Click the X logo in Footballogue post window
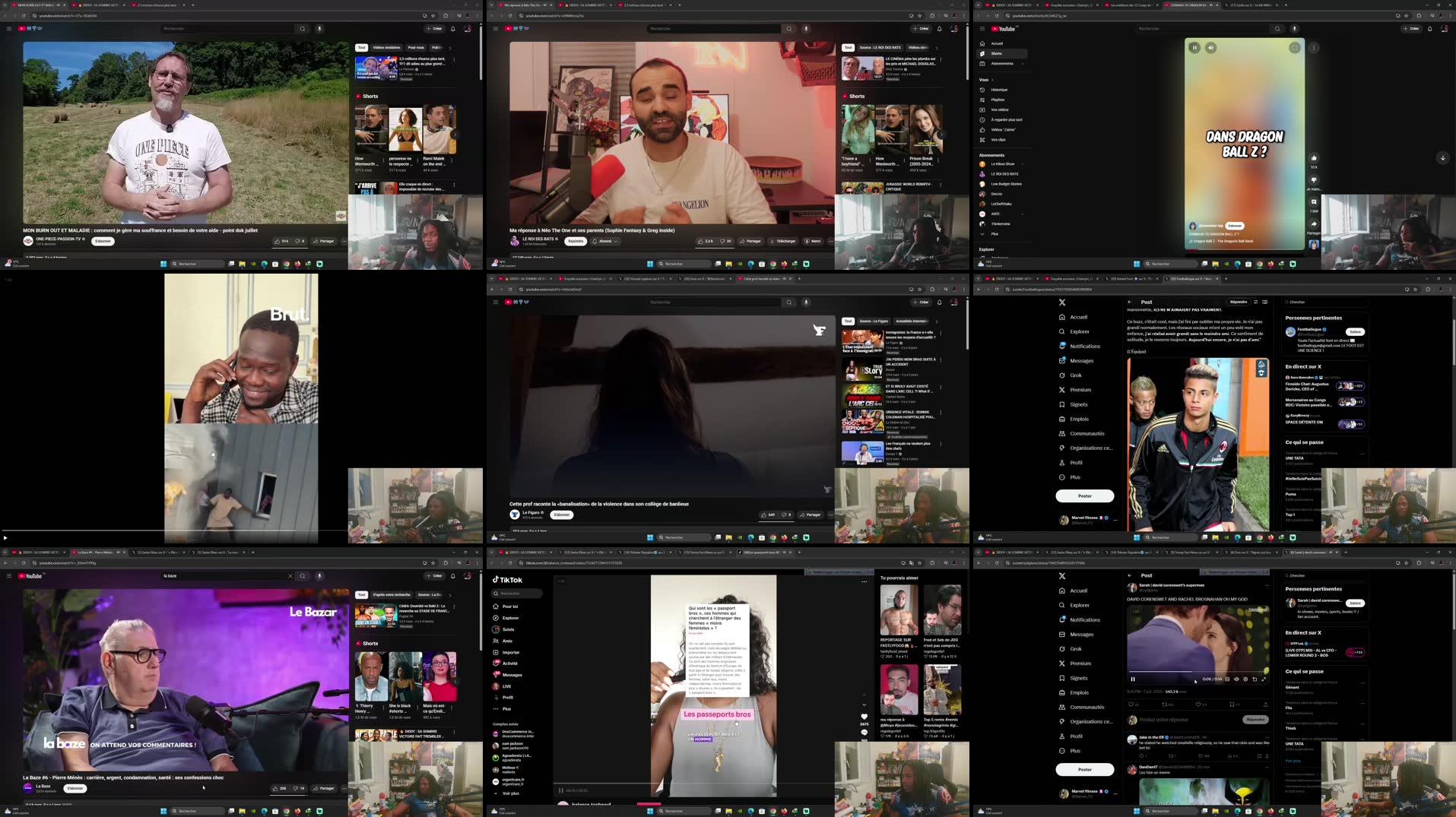The width and height of the screenshot is (1456, 817). pos(1062,302)
